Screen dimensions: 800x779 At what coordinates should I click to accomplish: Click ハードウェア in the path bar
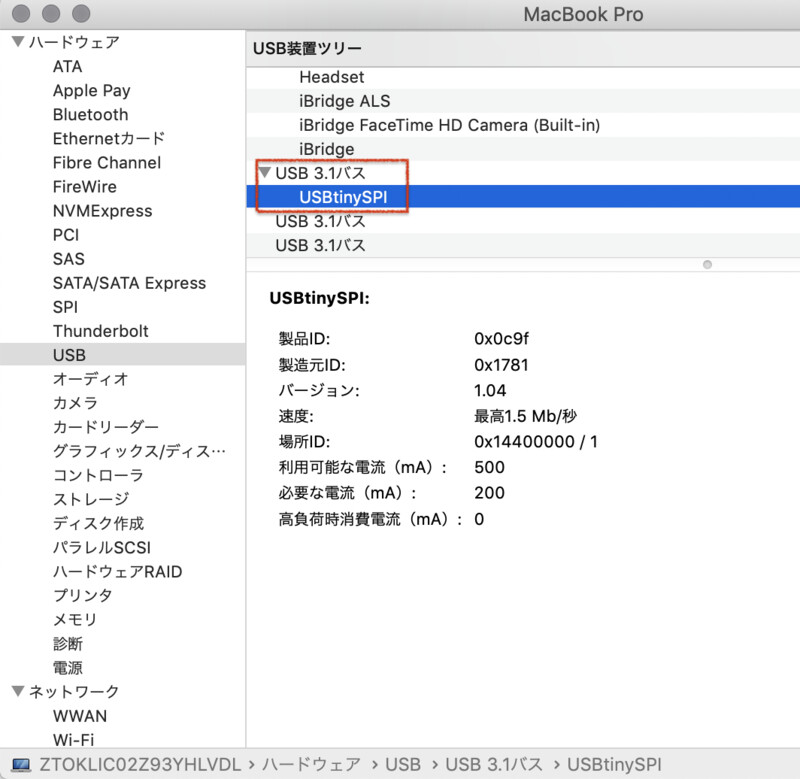coord(311,764)
